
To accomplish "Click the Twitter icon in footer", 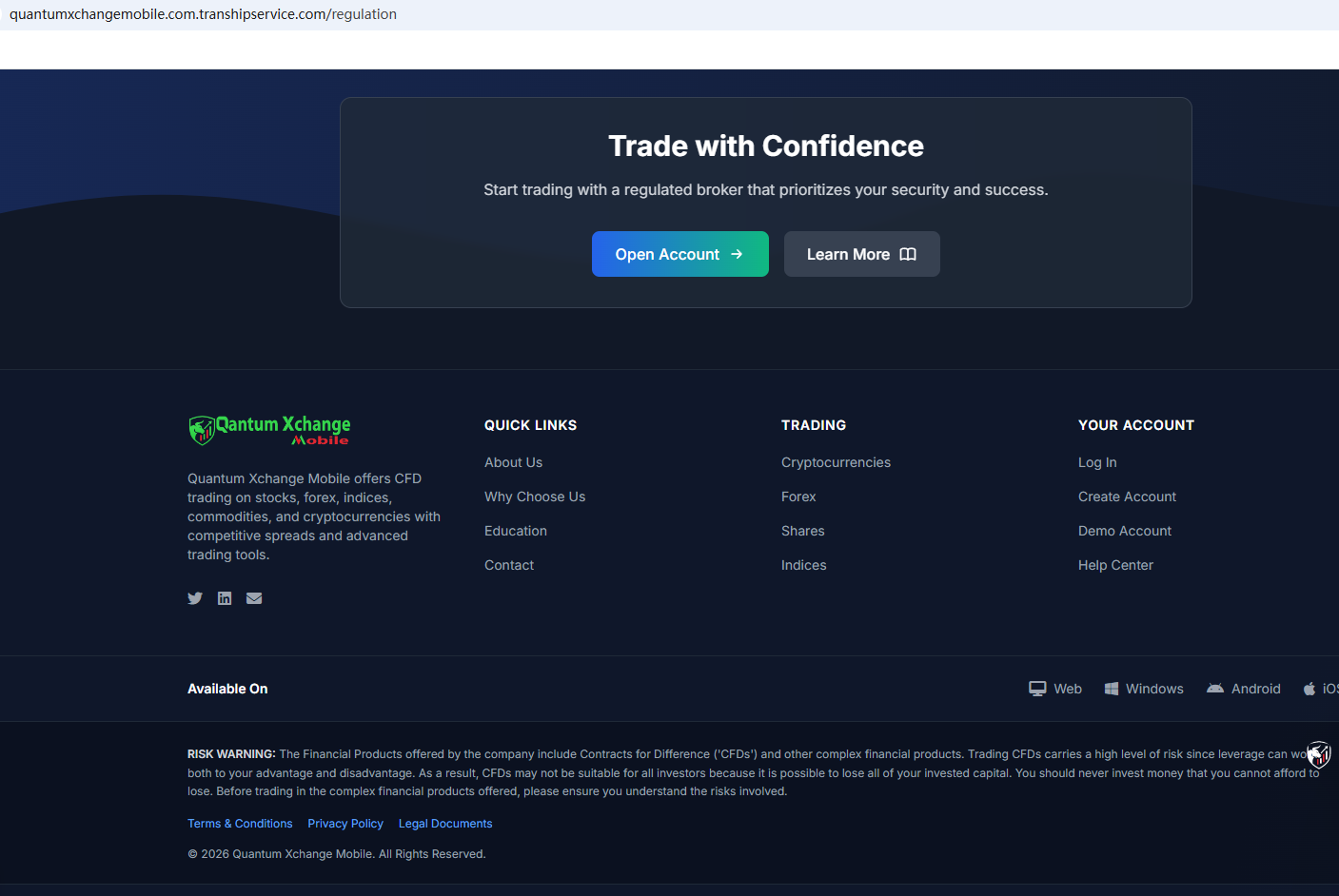I will 195,598.
